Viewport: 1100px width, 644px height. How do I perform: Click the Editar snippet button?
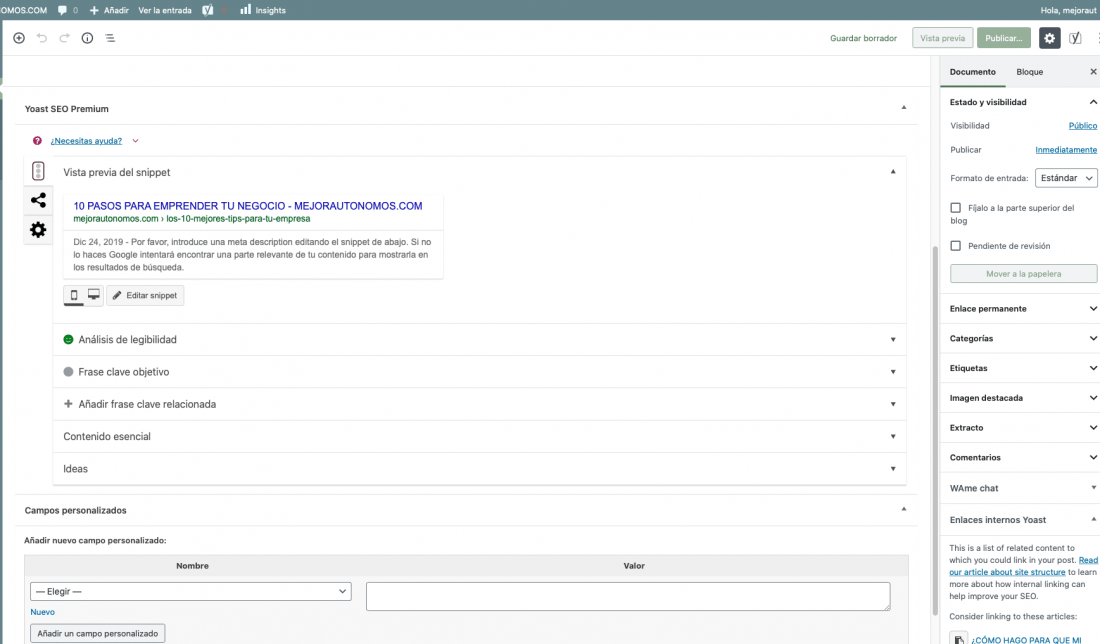[x=145, y=295]
